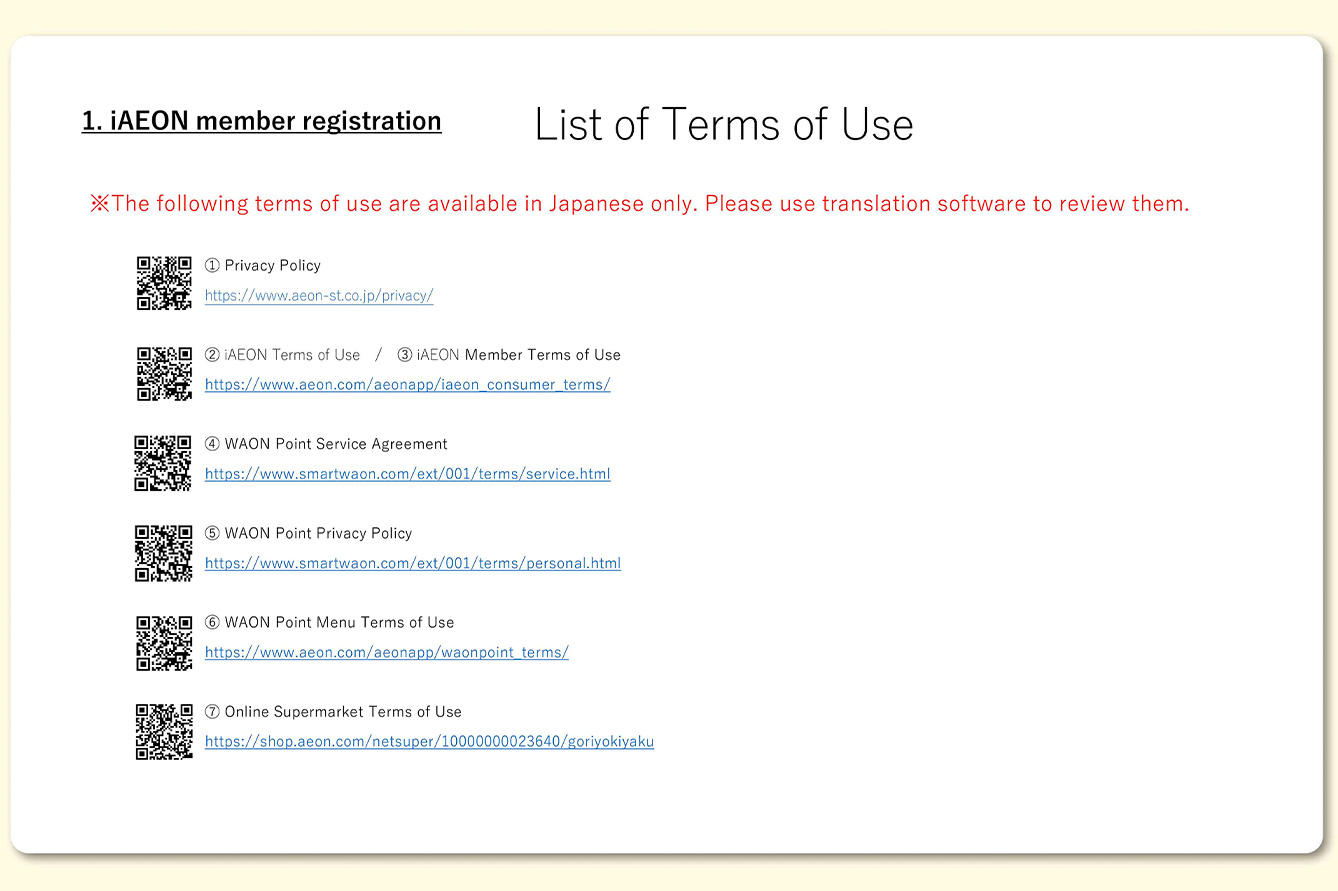Open the smartwaon terms/service.html link
The image size is (1338, 891).
tap(407, 474)
